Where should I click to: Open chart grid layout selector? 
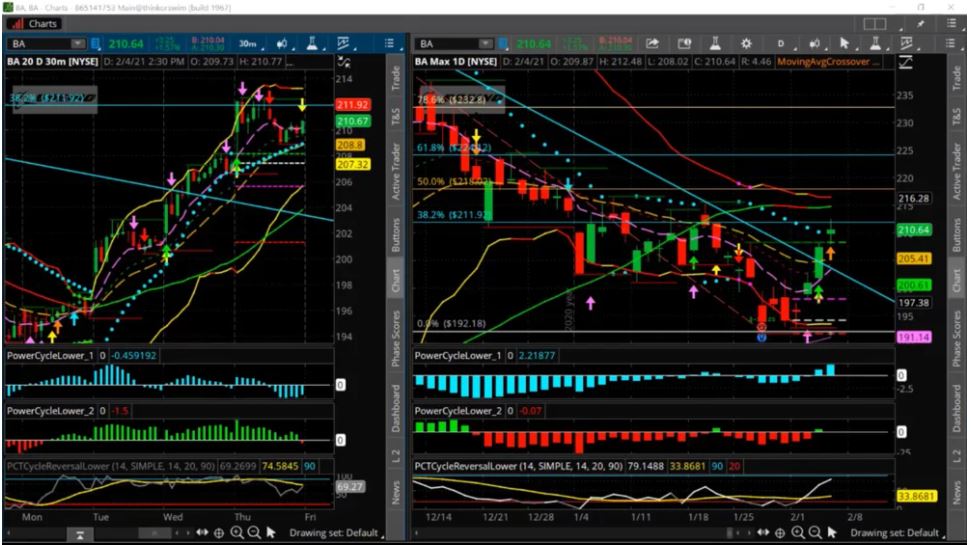tap(875, 24)
